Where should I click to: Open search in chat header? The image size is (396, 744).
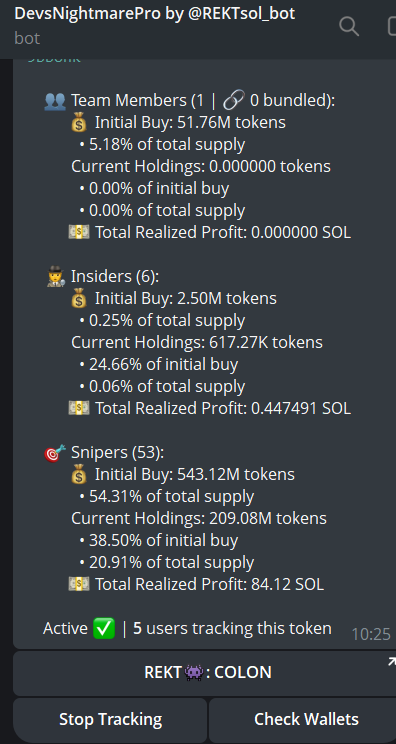tap(349, 26)
